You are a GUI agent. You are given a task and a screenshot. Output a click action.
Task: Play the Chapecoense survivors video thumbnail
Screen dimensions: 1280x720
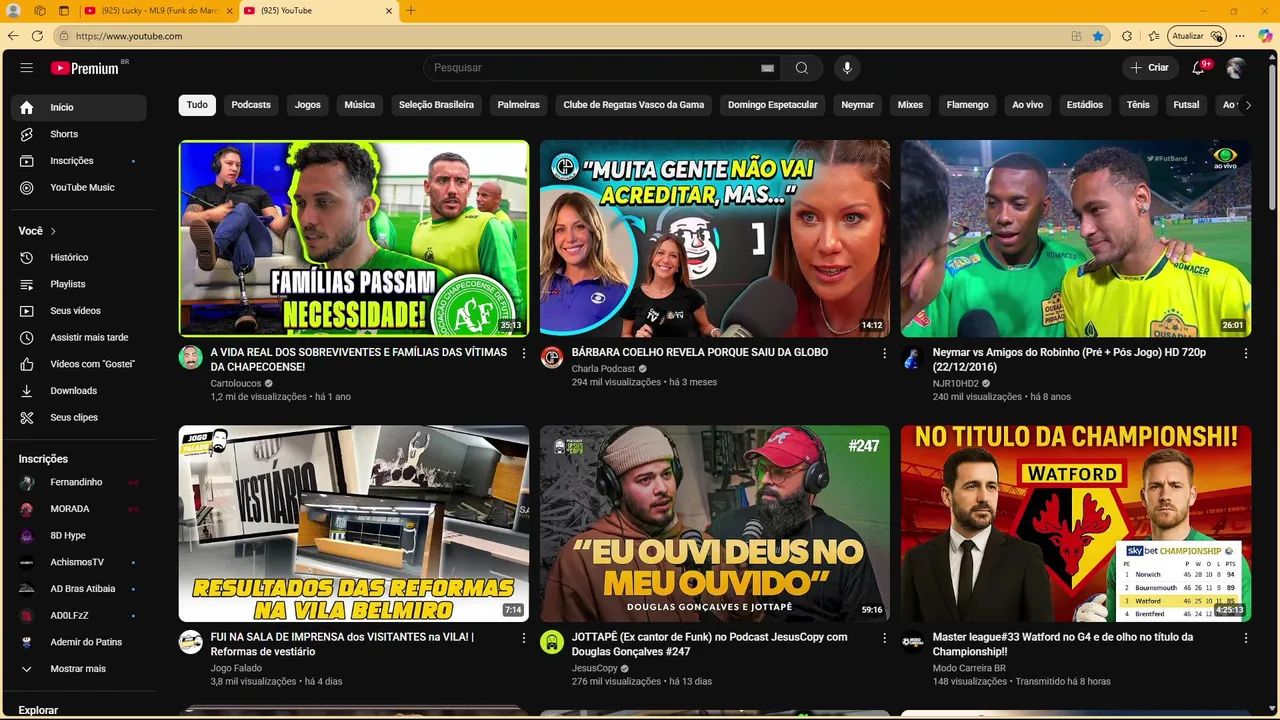pyautogui.click(x=354, y=238)
